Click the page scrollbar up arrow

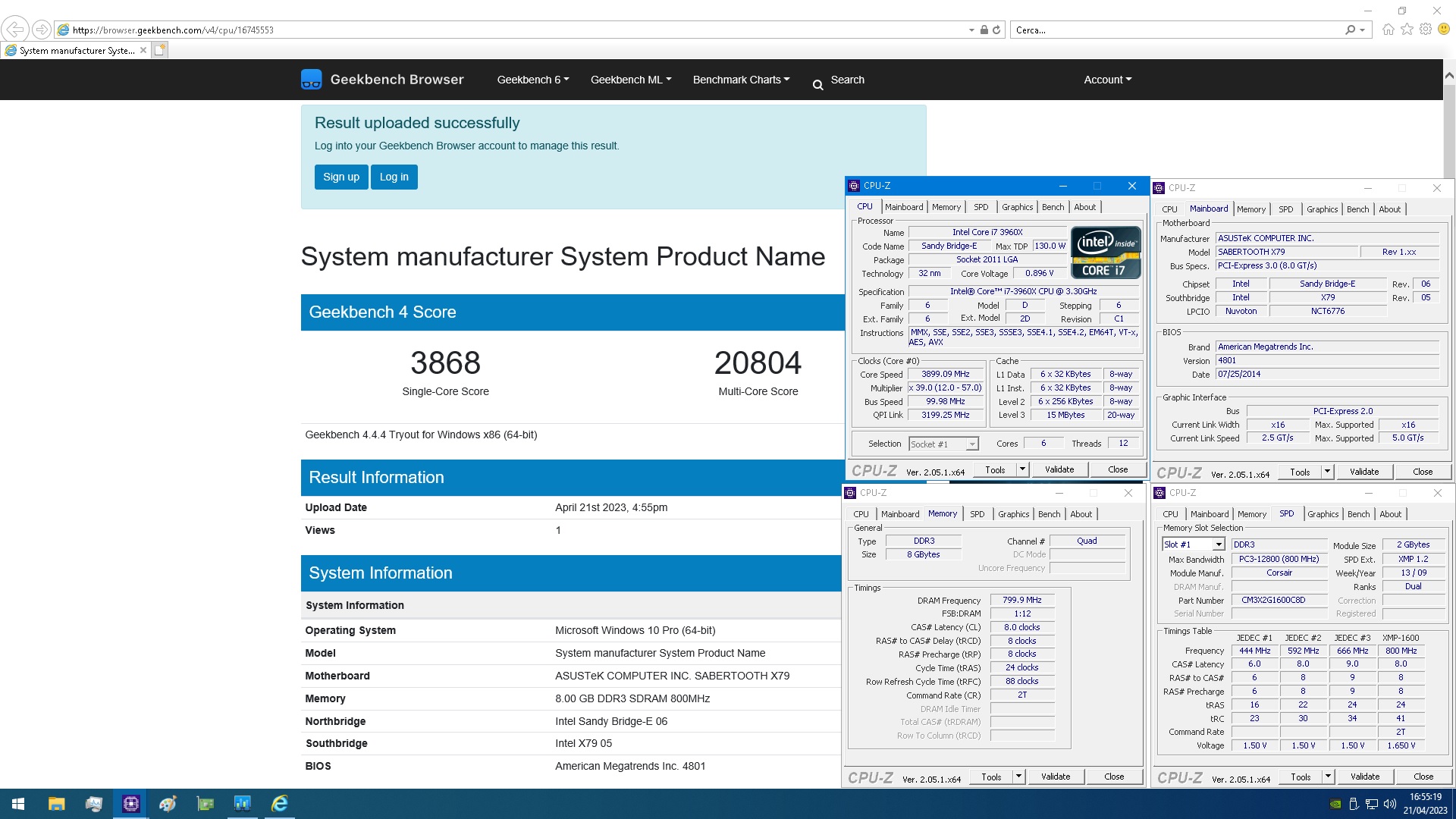click(x=1449, y=75)
